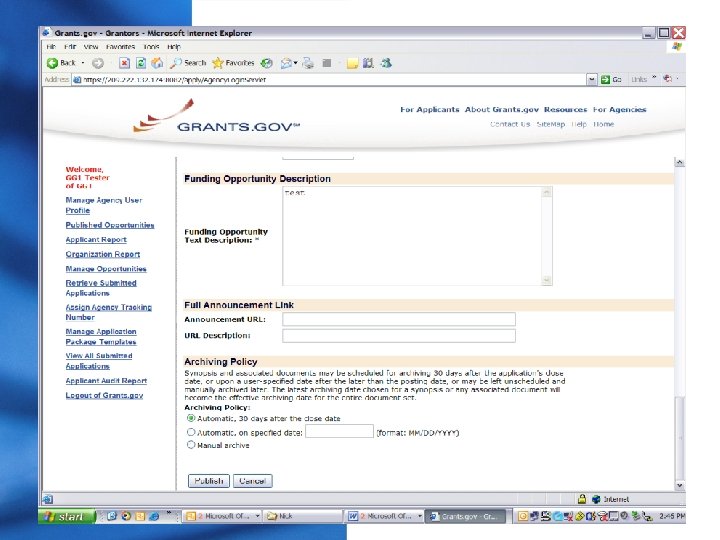
Task: Click the padlock icon in status bar
Action: (582, 499)
